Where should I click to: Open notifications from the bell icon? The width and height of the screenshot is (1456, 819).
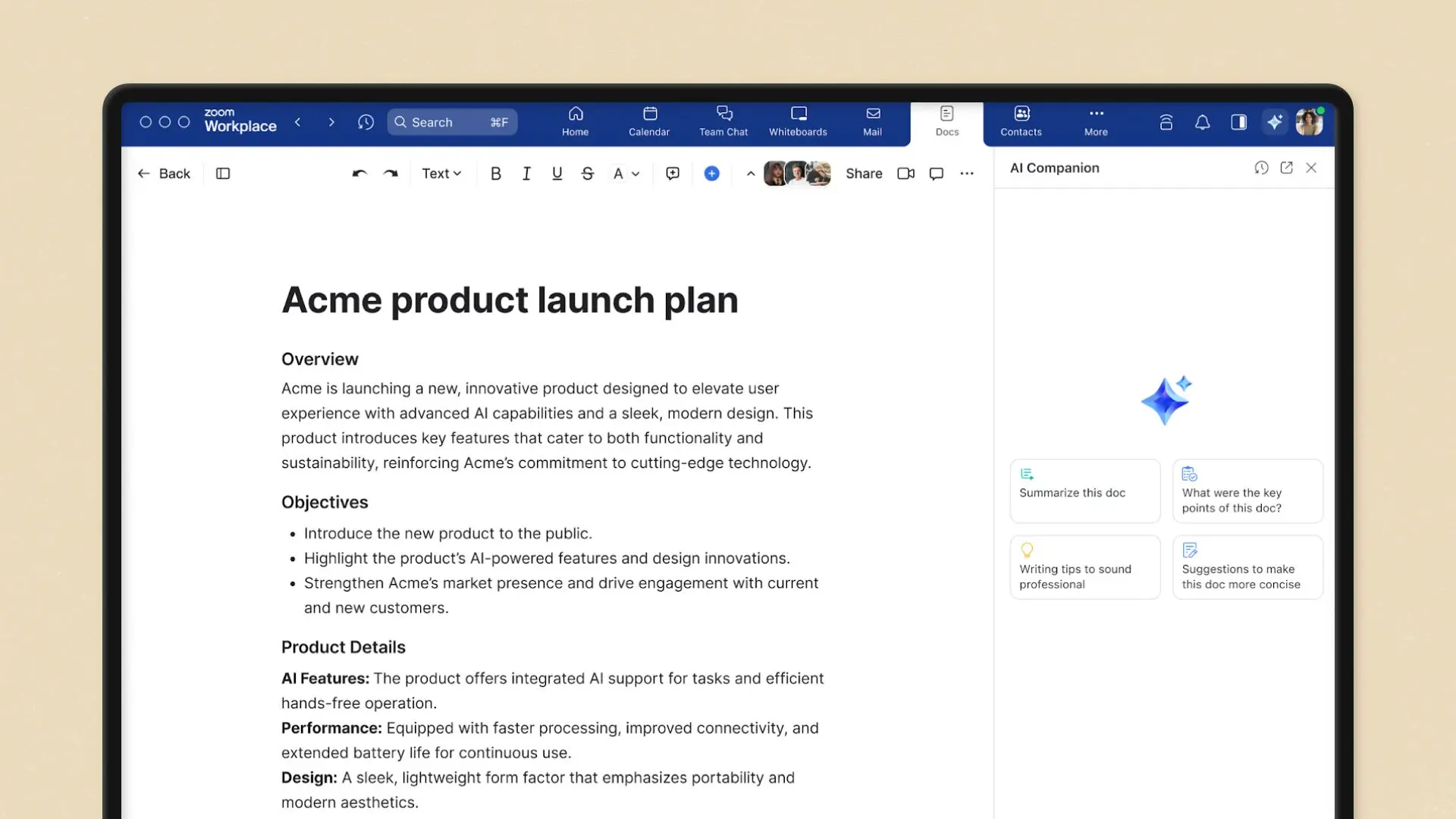1202,122
